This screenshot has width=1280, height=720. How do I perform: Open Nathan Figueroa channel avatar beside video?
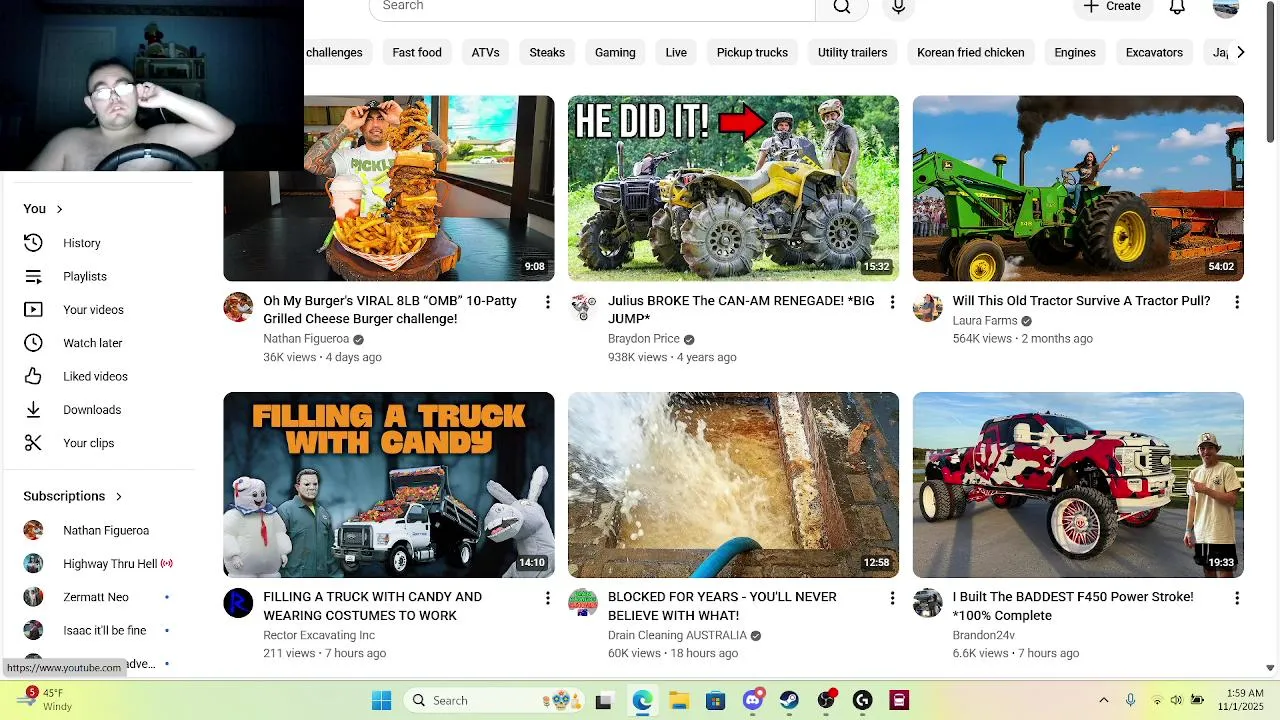(x=238, y=307)
